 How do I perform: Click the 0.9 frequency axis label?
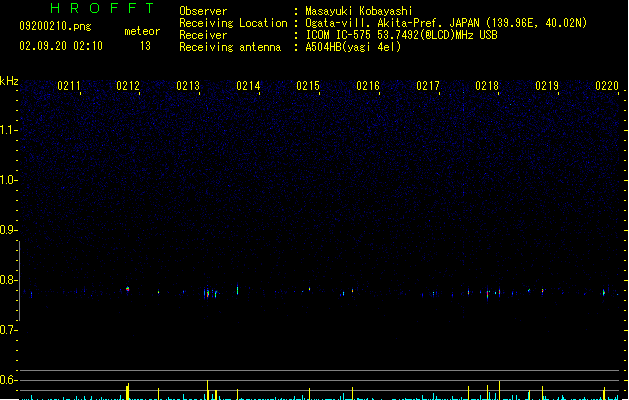pyautogui.click(x=7, y=230)
